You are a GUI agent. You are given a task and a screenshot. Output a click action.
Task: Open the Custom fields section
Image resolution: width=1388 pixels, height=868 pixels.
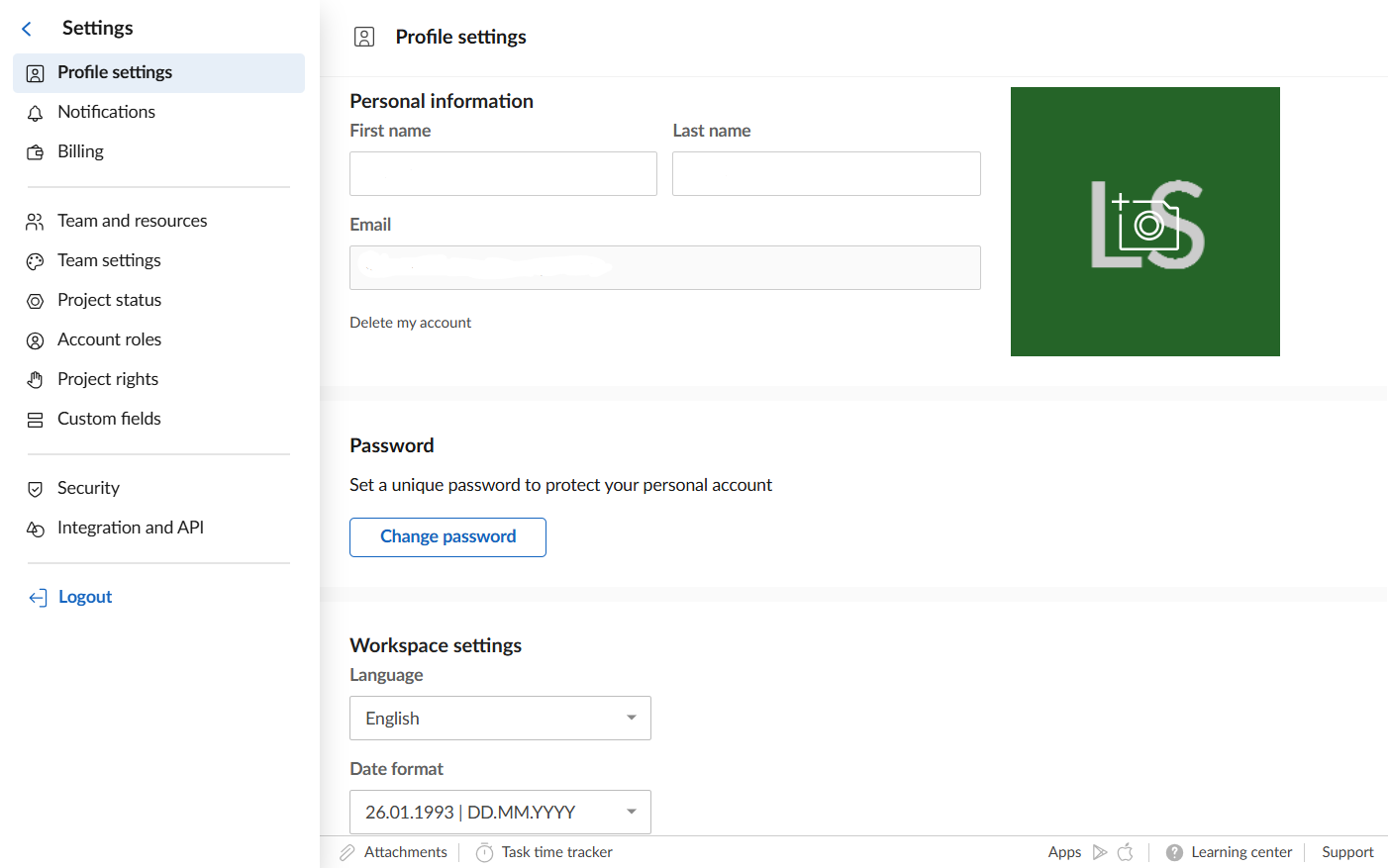(109, 419)
